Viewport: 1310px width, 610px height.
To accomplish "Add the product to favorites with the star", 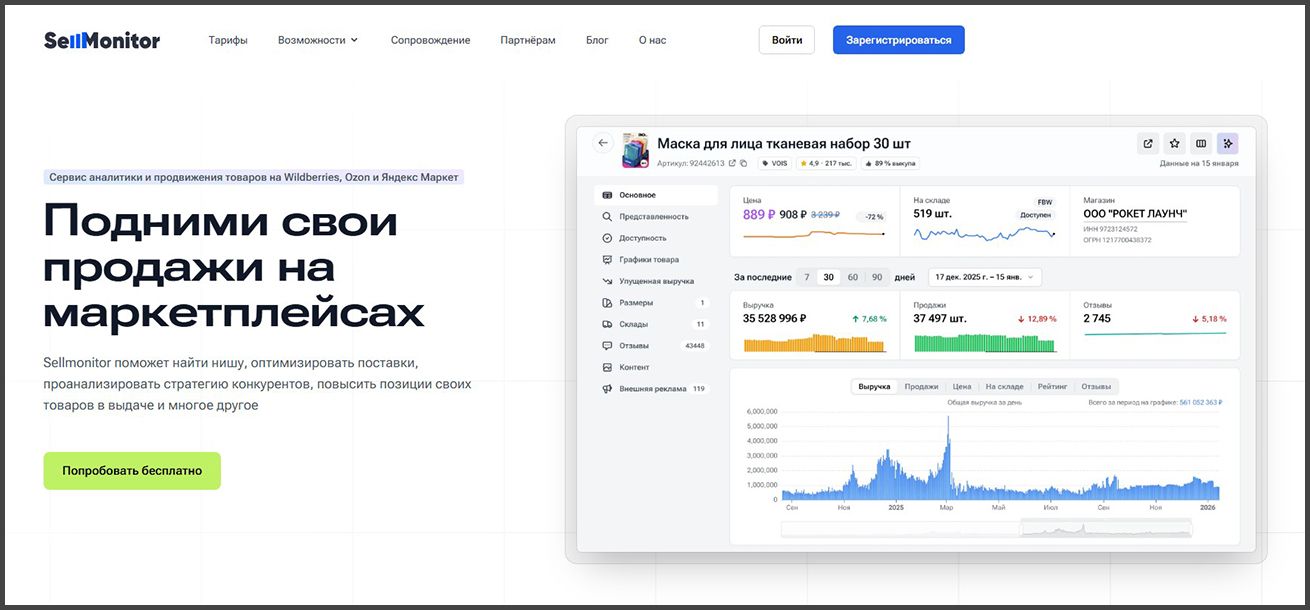I will coord(1175,143).
